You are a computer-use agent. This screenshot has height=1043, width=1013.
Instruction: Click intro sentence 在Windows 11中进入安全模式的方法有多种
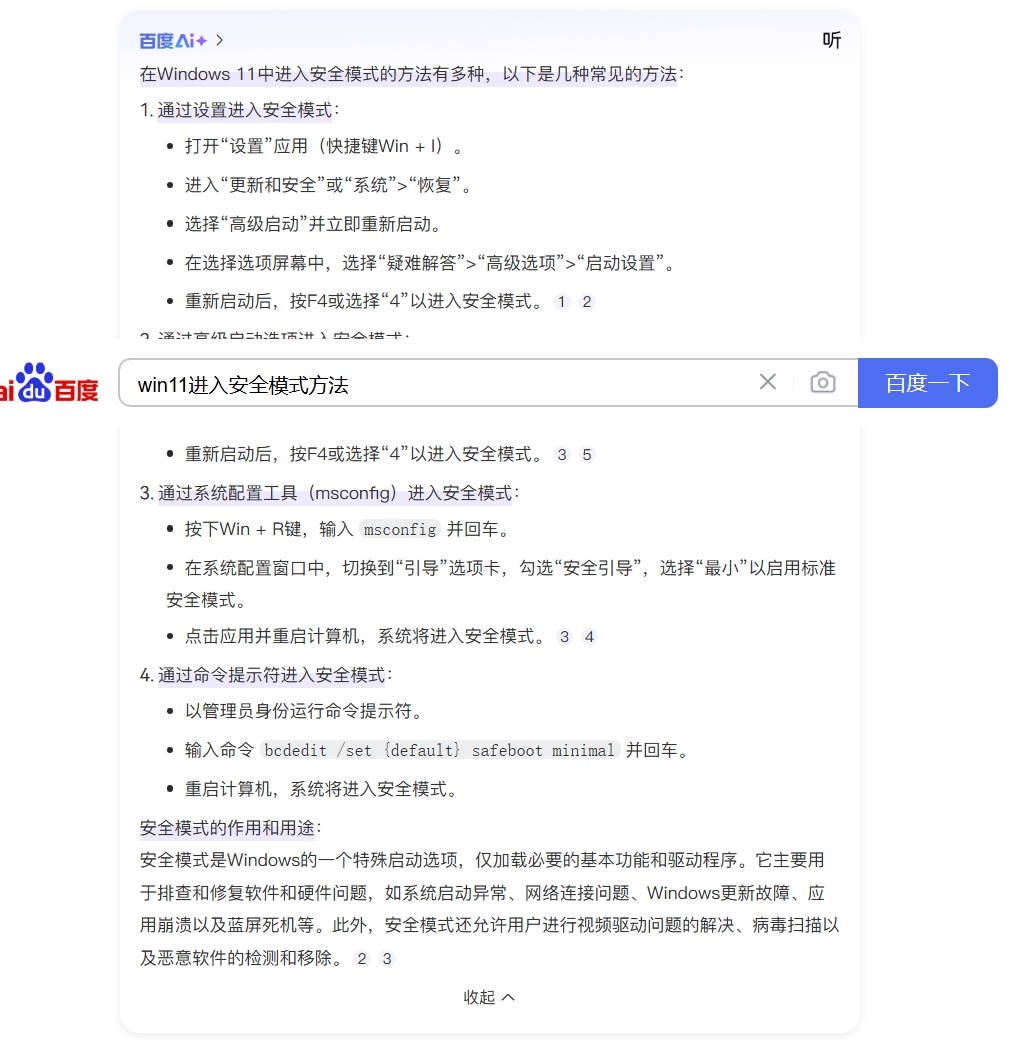312,74
